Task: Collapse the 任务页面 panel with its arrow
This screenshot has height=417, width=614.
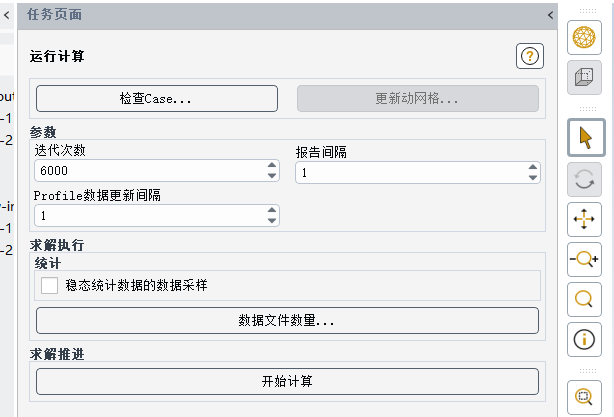Action: 550,15
